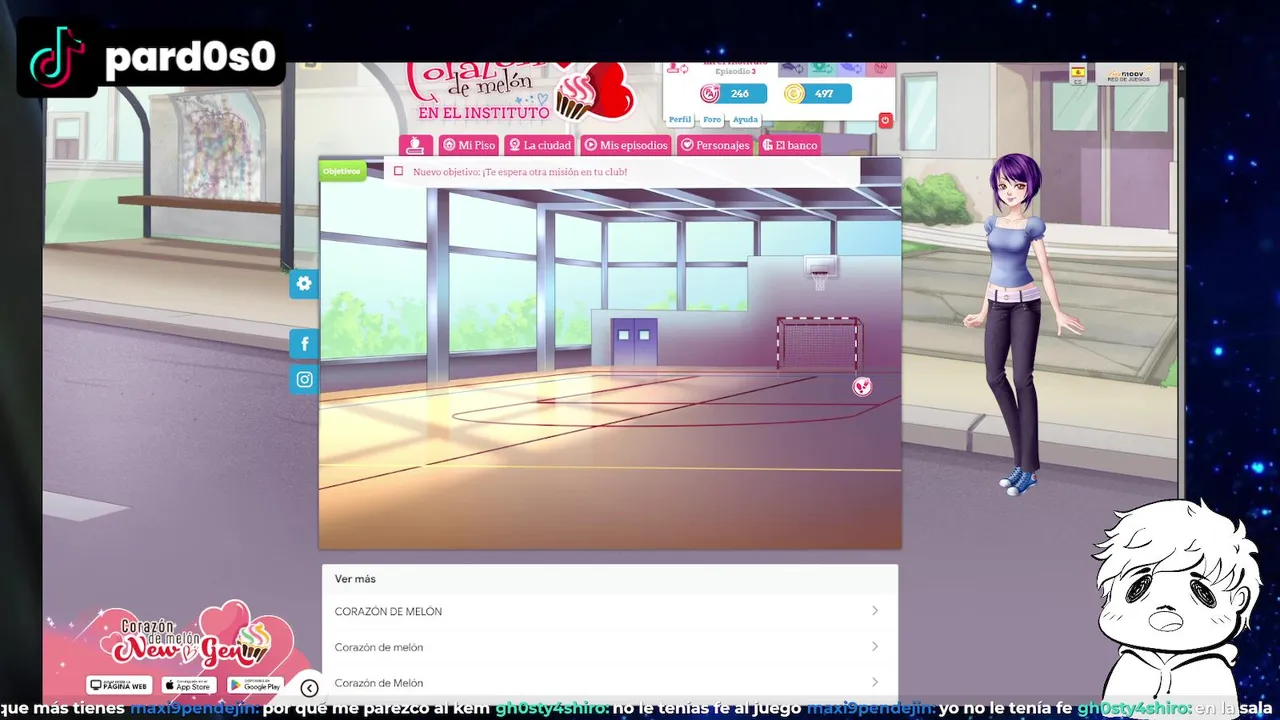The width and height of the screenshot is (1280, 720).
Task: Click the action points icon beside 246
Action: [x=710, y=93]
